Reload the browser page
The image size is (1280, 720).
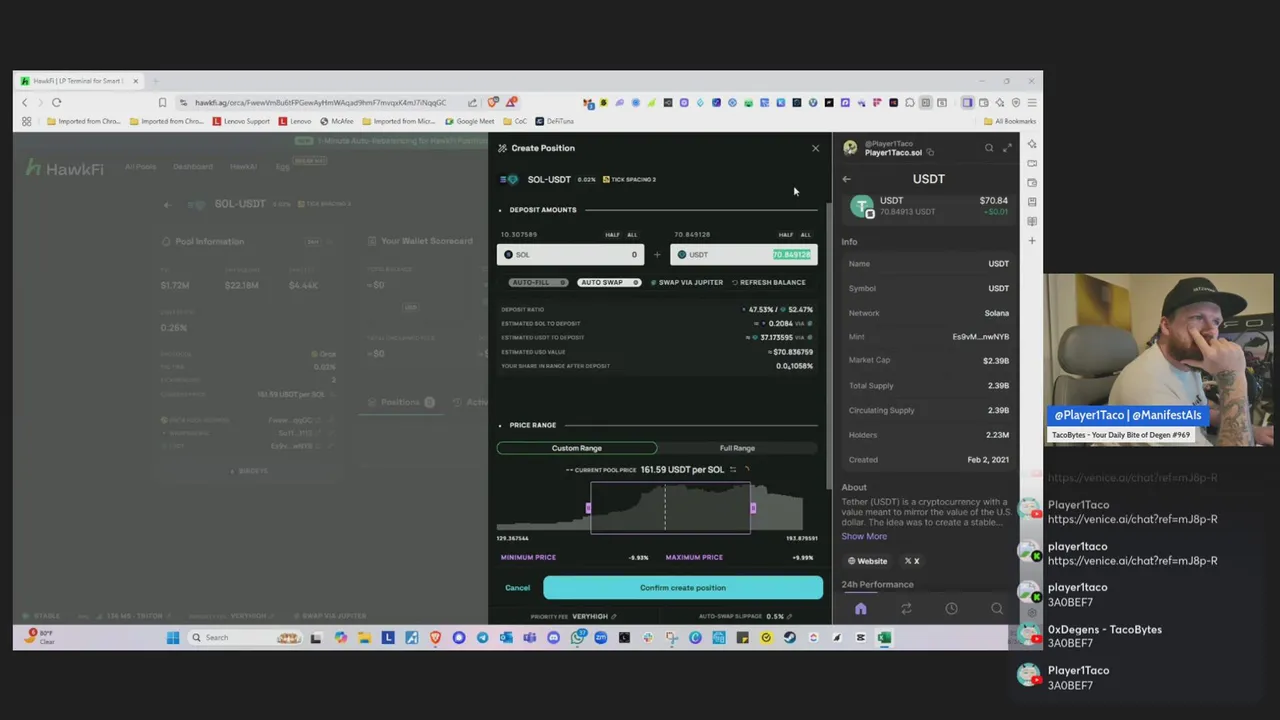(56, 102)
